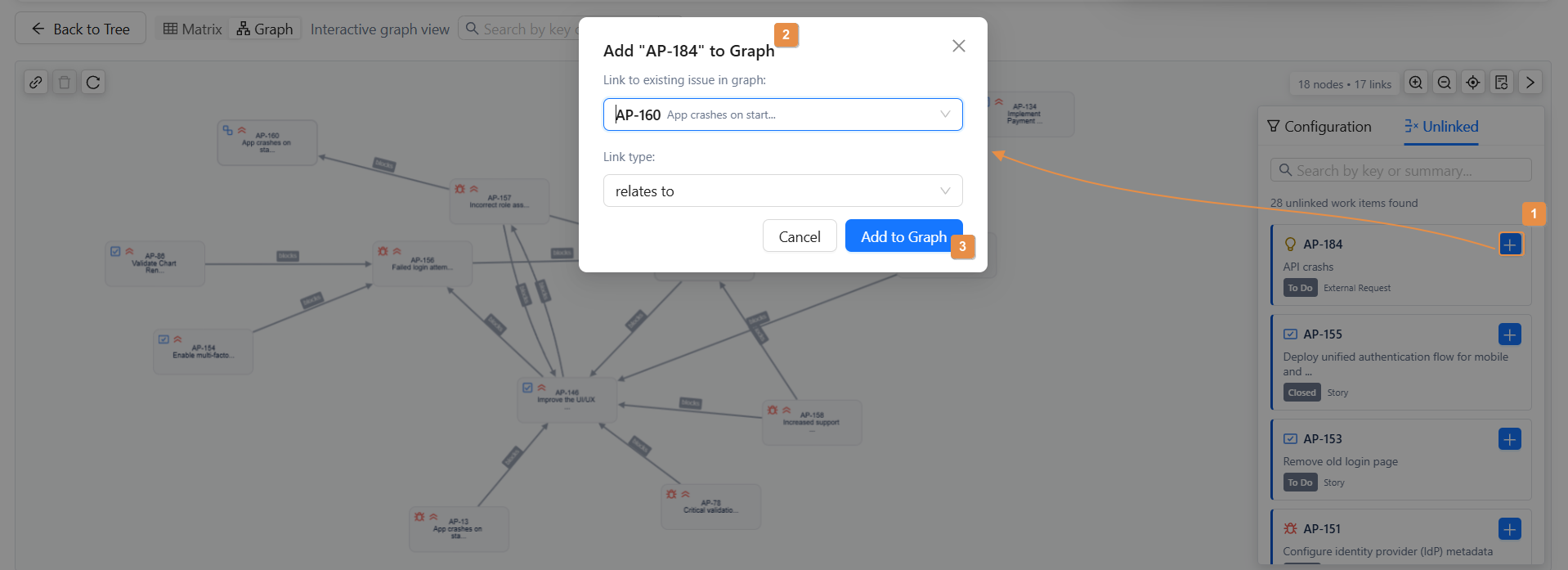Click the link tool icon in graph toolbar
This screenshot has width=1568, height=570.
coord(36,83)
